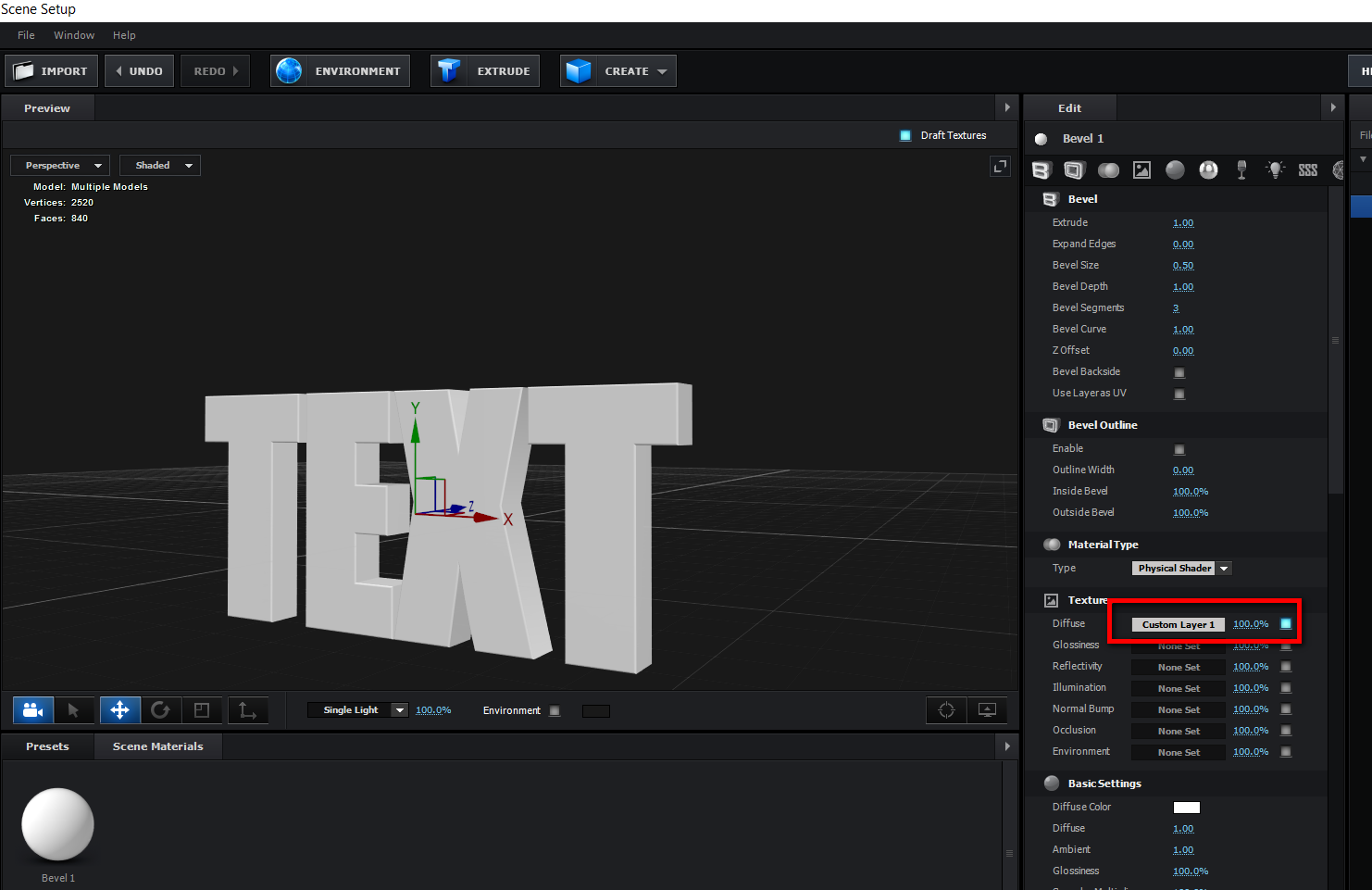Toggle the Draft Textures checkbox

pyautogui.click(x=905, y=135)
